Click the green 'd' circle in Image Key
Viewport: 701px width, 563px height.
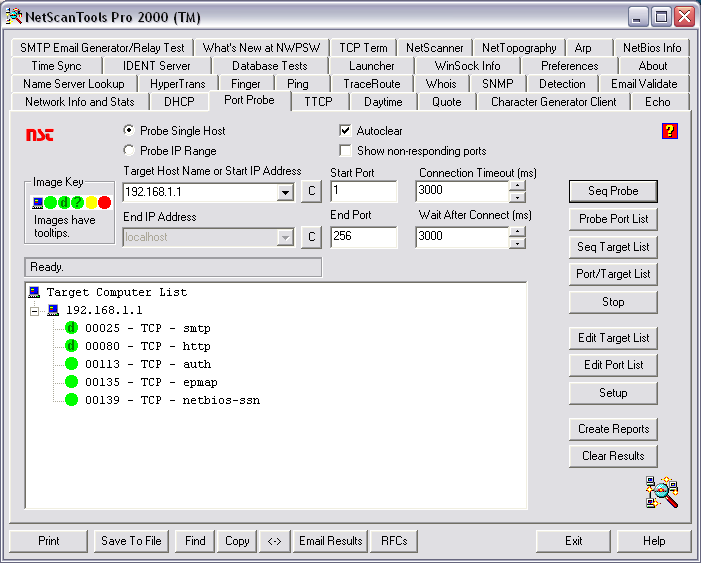point(64,203)
